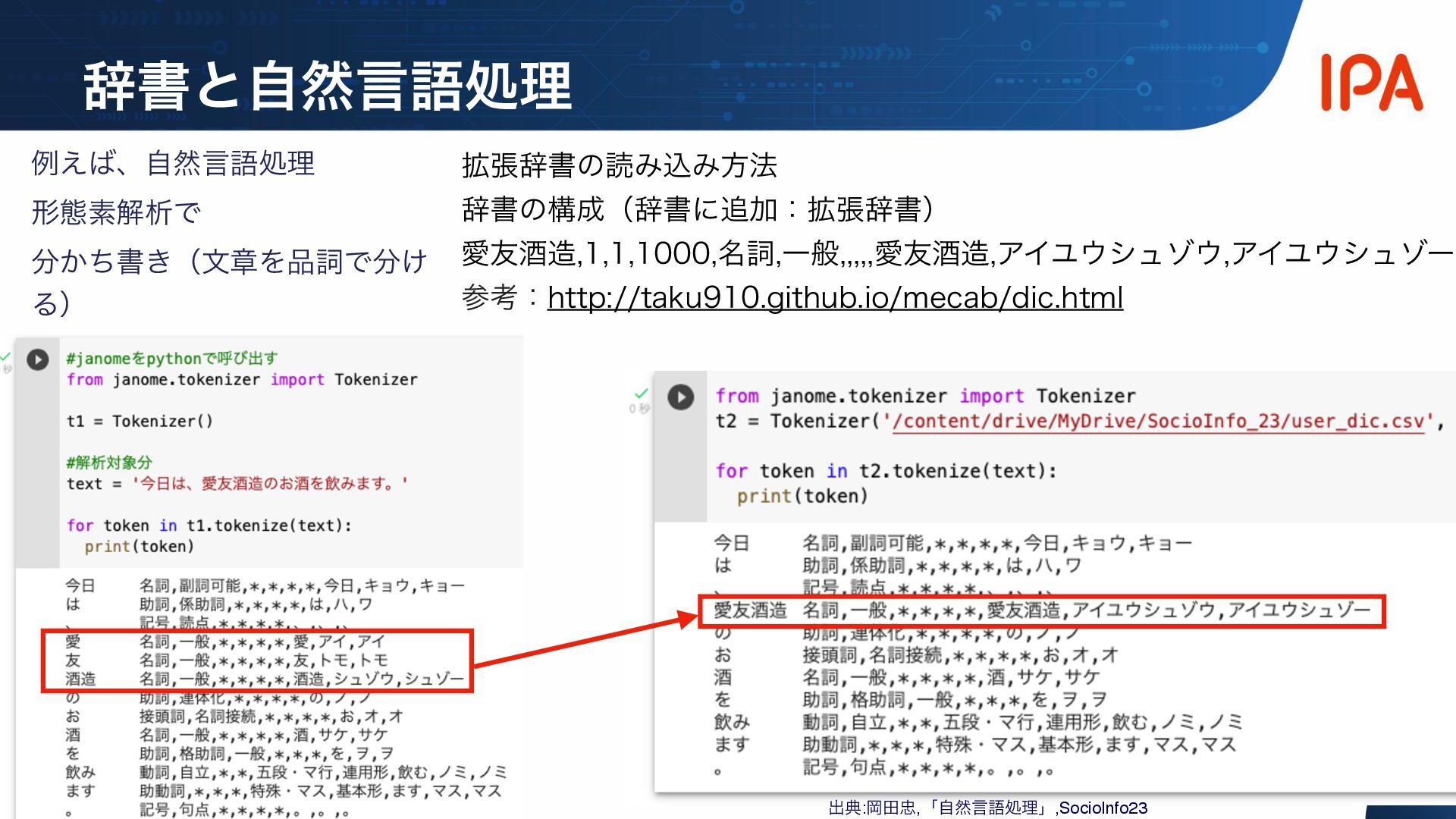Select the text 形態素解析で
Viewport: 1456px width, 819px height.
pos(116,212)
